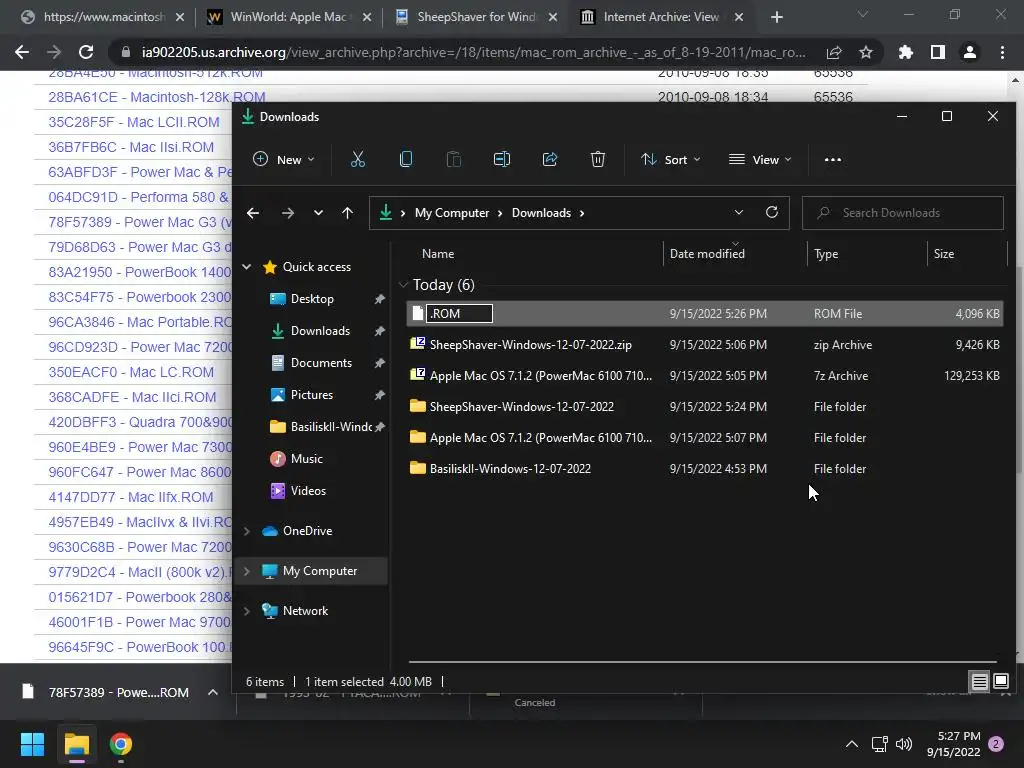
Task: Open Mac IIci.ROM link
Action: tap(132, 397)
